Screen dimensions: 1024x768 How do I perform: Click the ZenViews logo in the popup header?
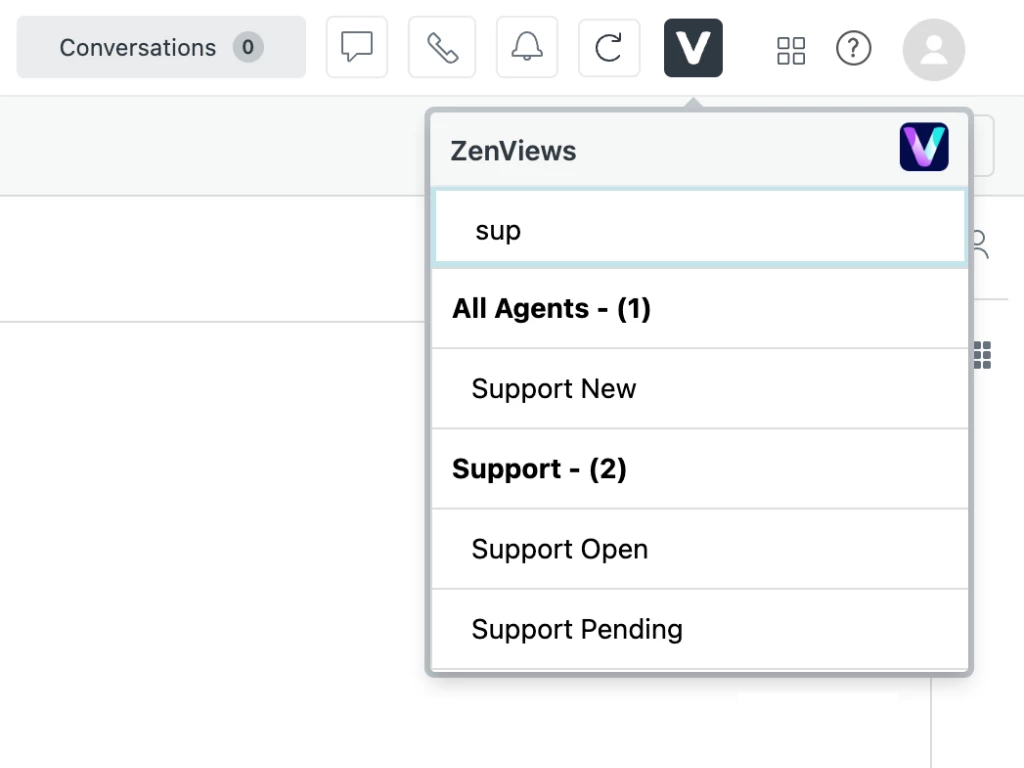click(923, 148)
